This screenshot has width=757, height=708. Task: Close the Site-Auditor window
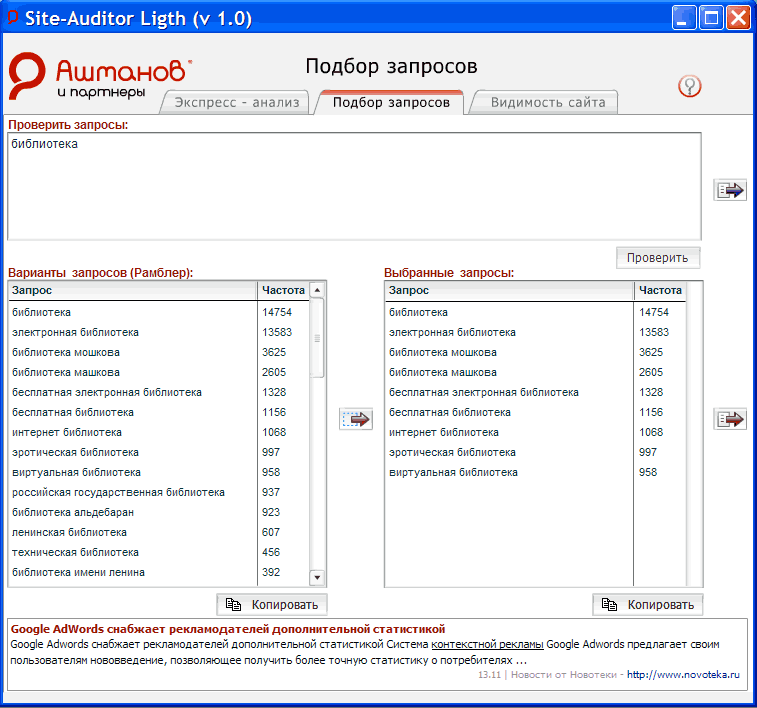point(739,18)
